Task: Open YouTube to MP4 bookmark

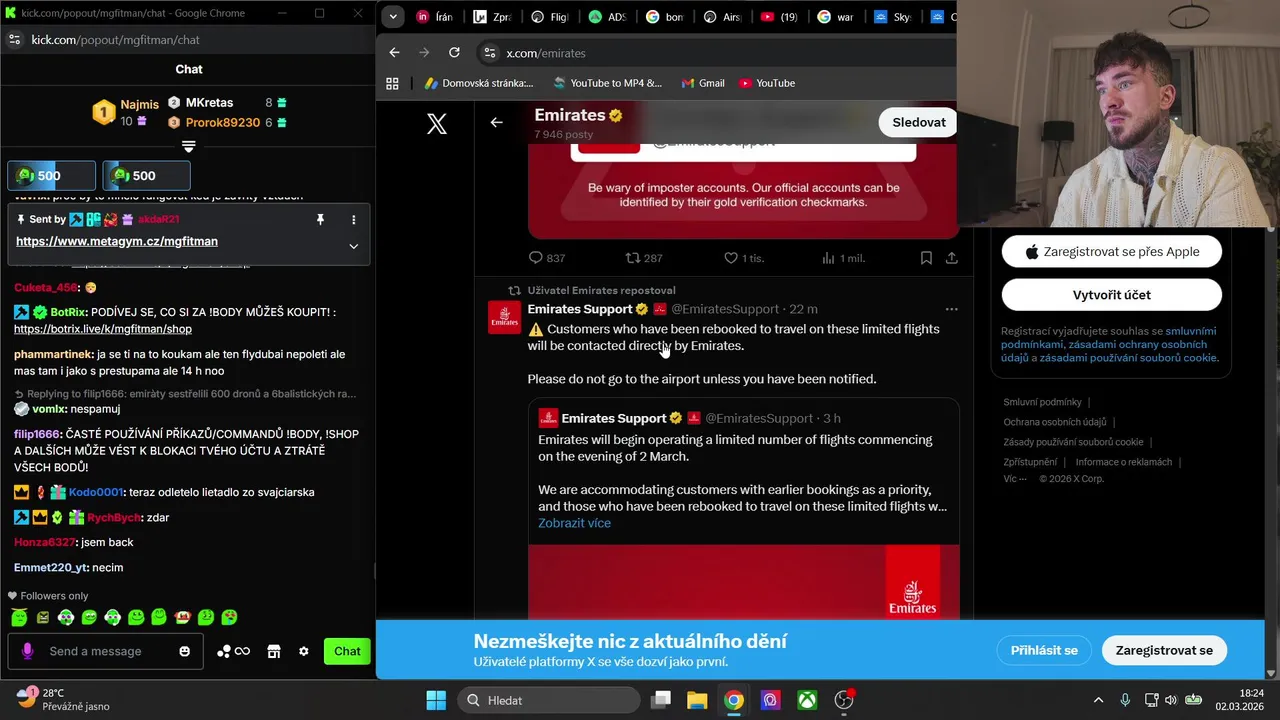Action: click(x=607, y=83)
